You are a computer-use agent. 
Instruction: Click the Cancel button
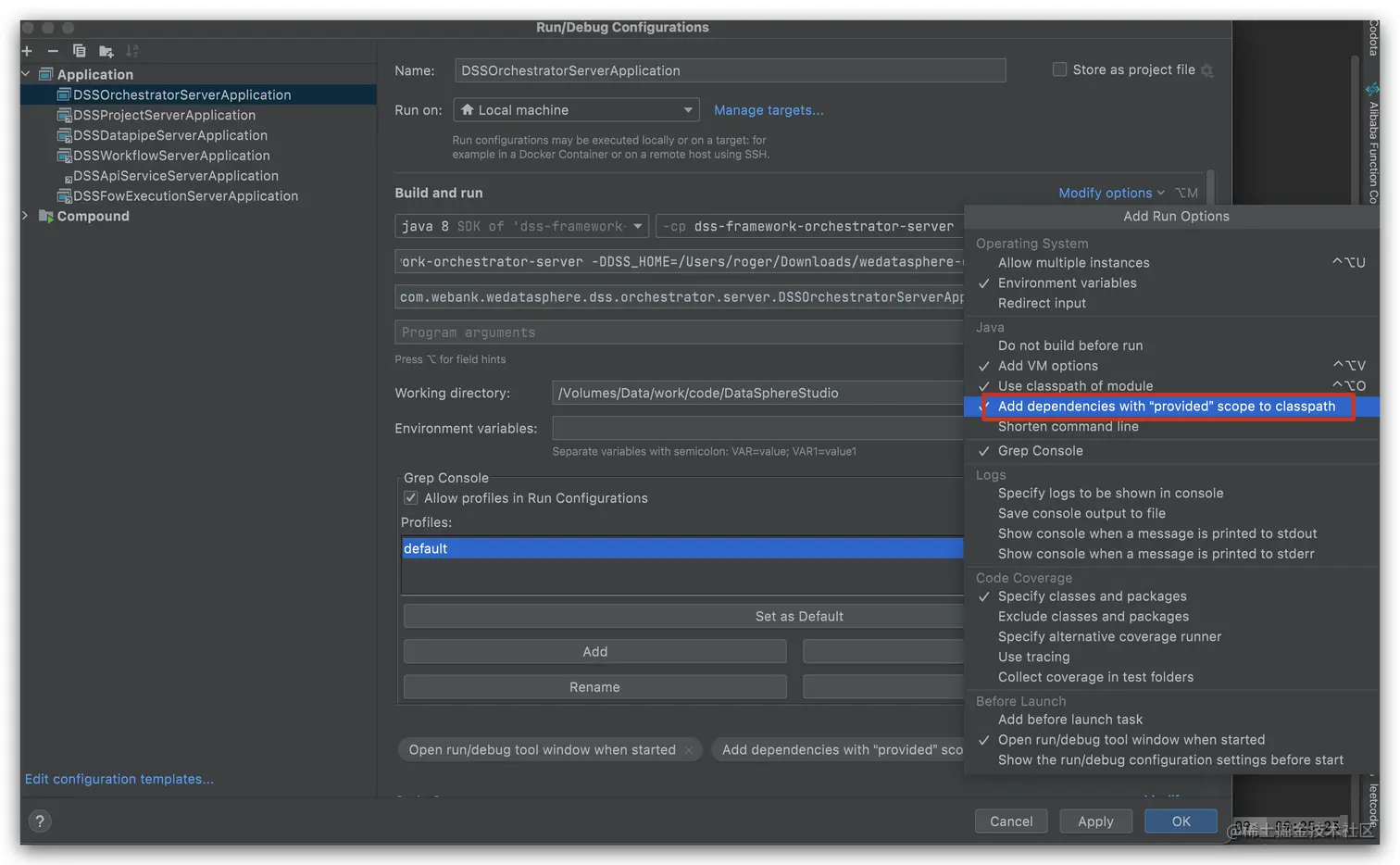pyautogui.click(x=1011, y=821)
